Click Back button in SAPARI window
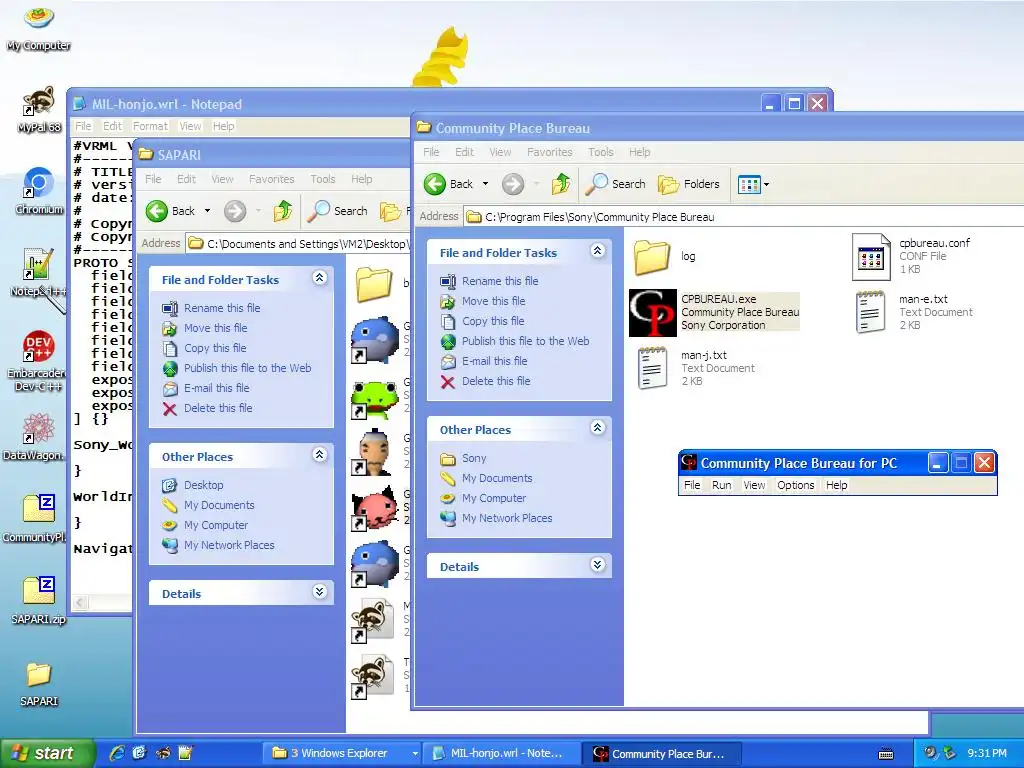This screenshot has height=768, width=1024. pyautogui.click(x=170, y=211)
